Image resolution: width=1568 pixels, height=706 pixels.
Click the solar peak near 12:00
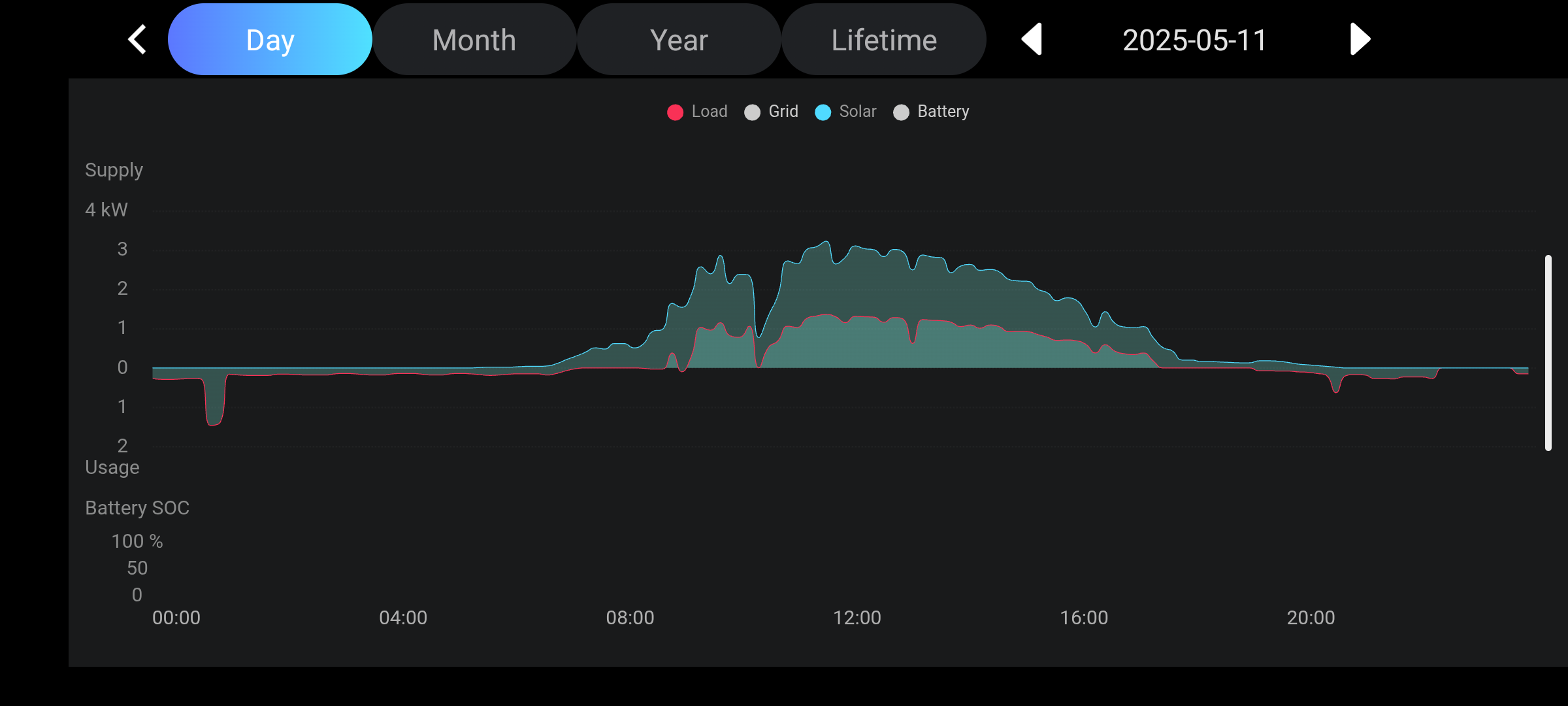click(x=827, y=243)
